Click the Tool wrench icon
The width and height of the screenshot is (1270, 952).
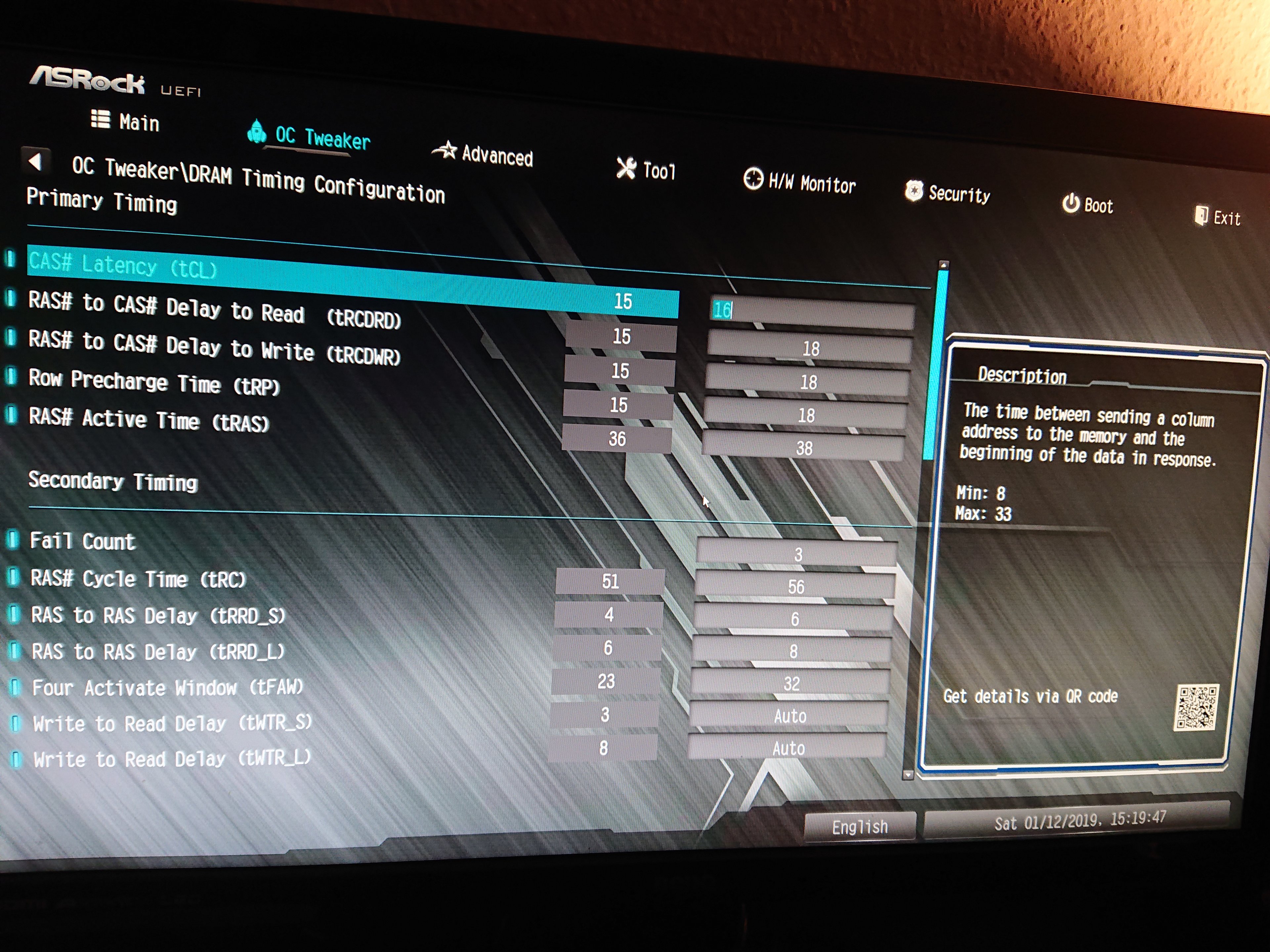[x=626, y=168]
